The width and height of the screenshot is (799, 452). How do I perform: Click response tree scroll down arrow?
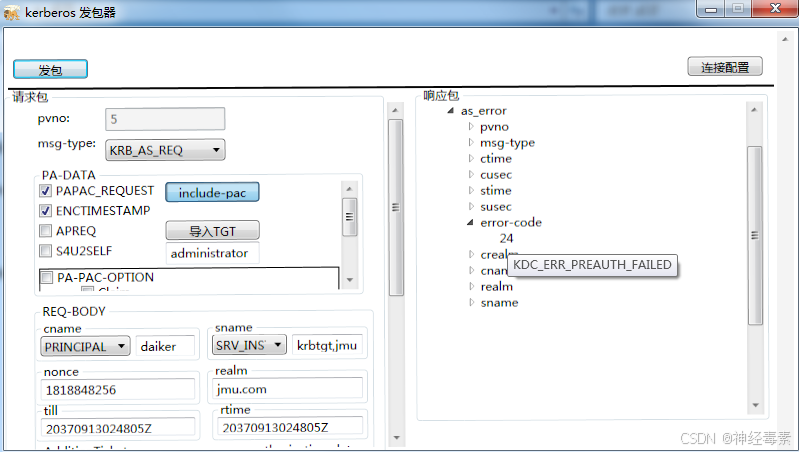coord(755,405)
